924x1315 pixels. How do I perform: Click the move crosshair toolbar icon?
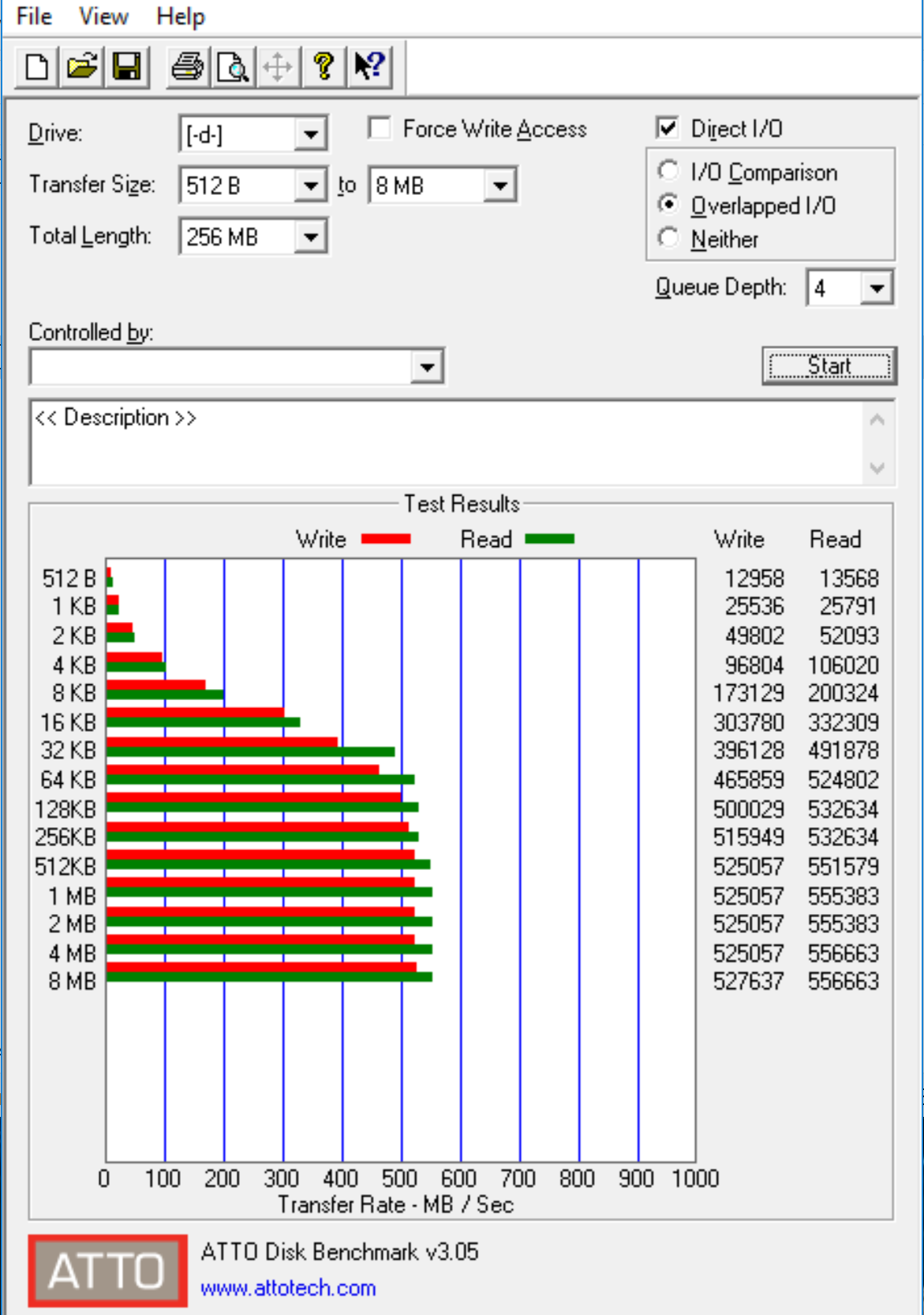point(278,66)
